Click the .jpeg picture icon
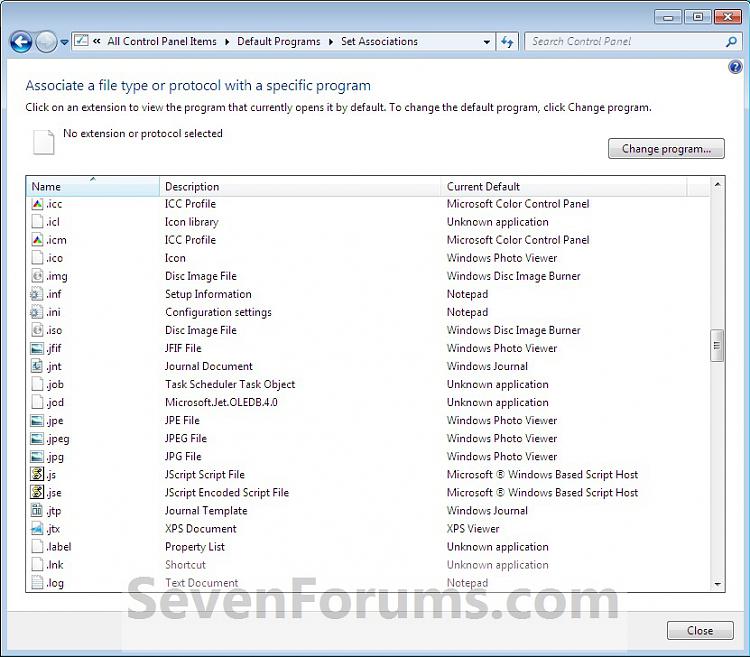 coord(37,438)
